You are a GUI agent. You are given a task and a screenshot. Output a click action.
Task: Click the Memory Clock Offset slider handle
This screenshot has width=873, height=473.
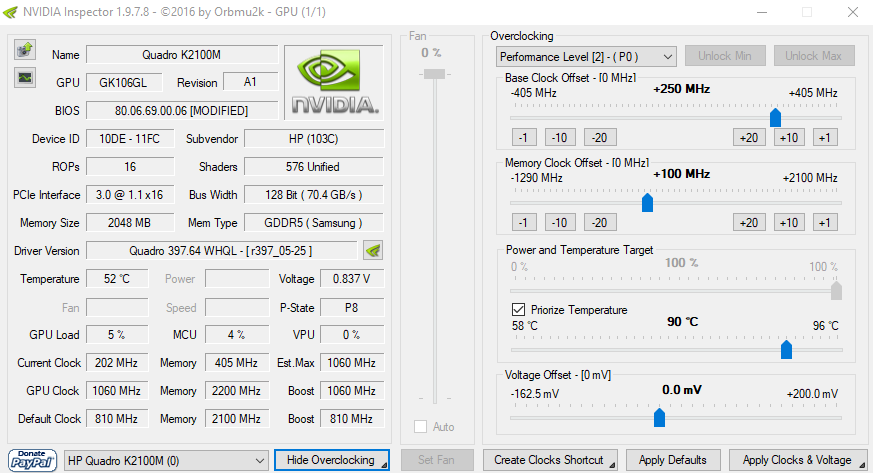pos(647,203)
